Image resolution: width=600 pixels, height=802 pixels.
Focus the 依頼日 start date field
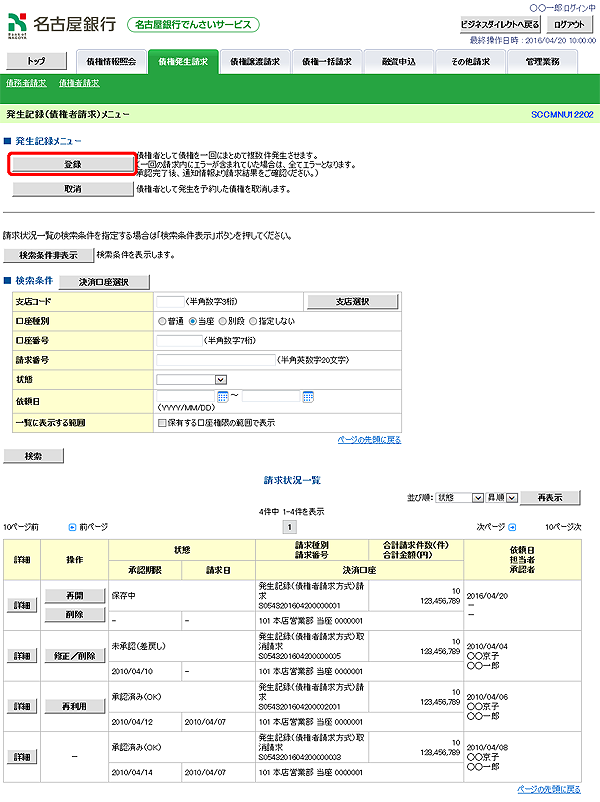pos(186,396)
